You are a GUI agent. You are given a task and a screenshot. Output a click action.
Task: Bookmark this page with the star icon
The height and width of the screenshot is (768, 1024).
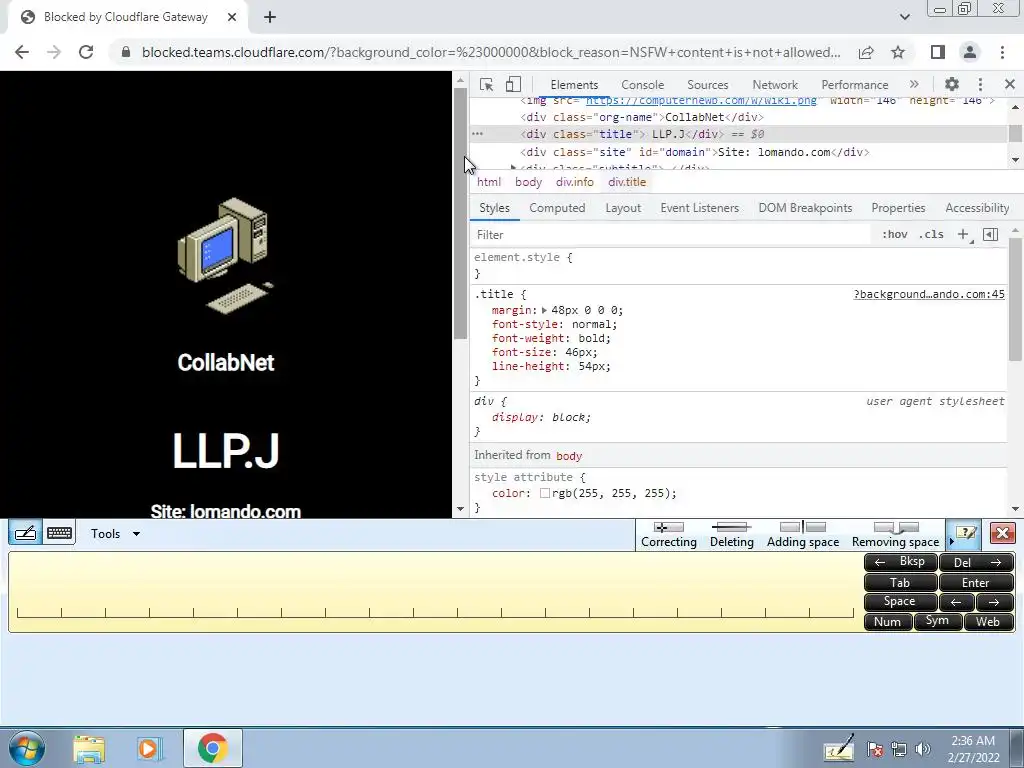click(898, 52)
